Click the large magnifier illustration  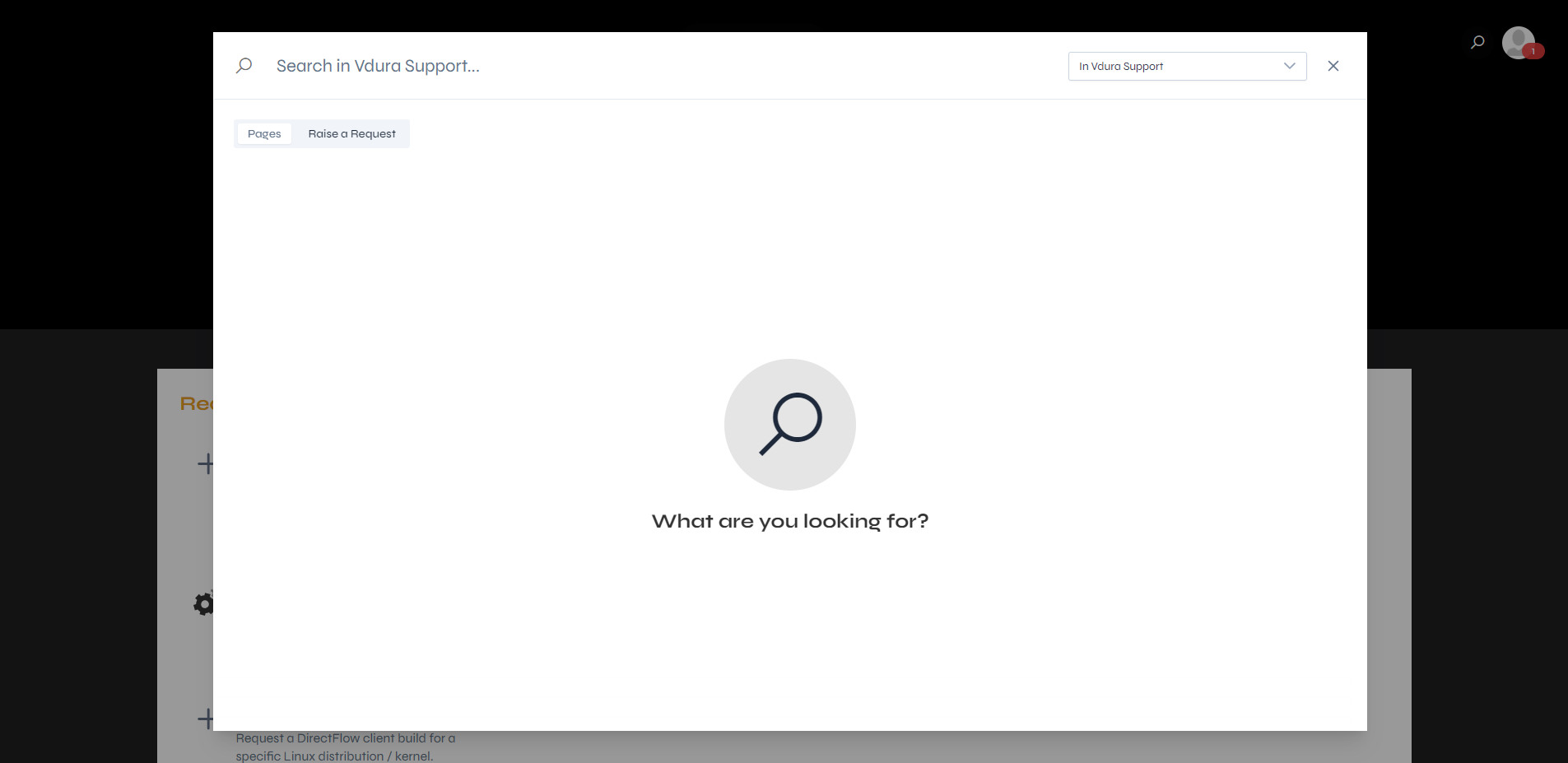pos(790,425)
